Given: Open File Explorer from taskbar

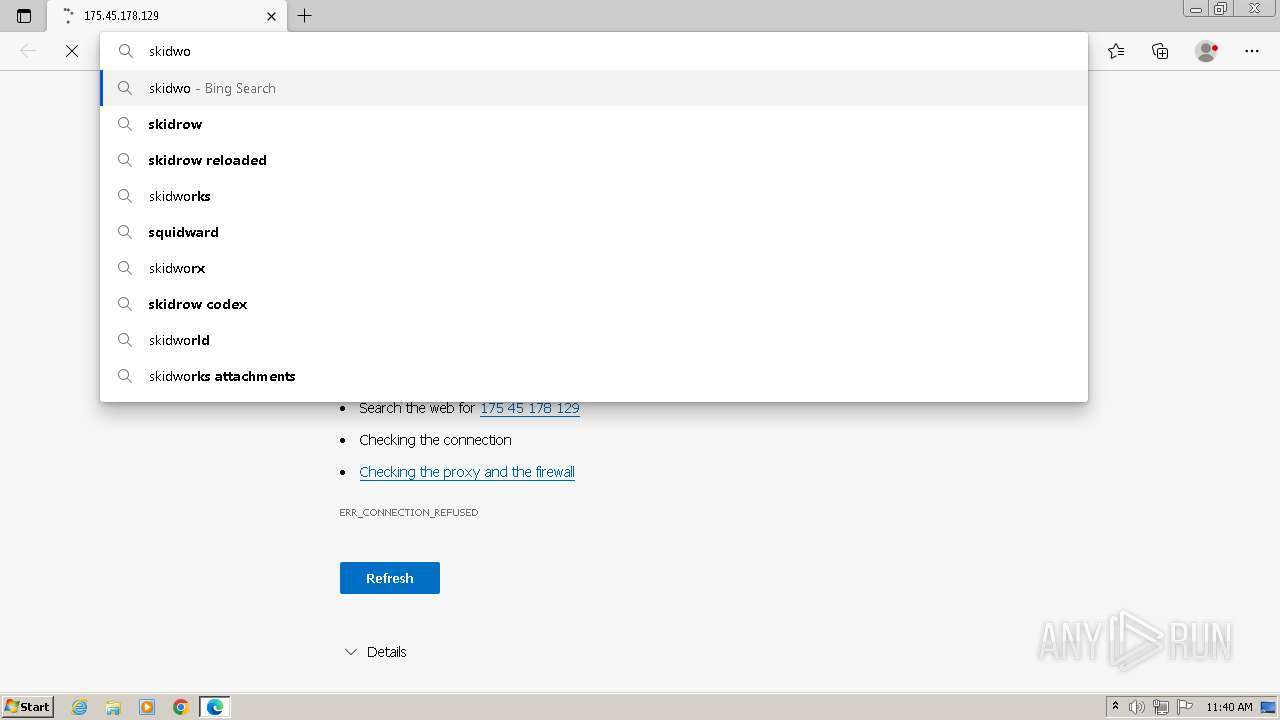Looking at the screenshot, I should (113, 707).
